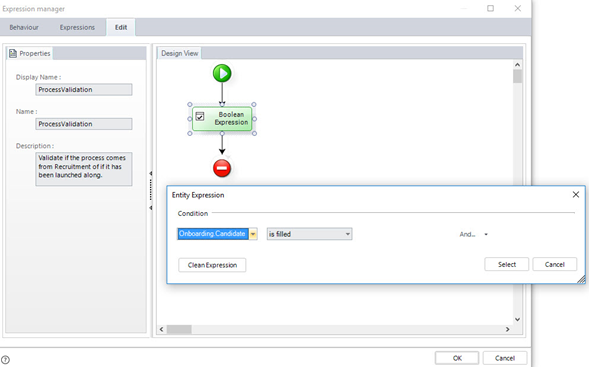
Task: Click the collapse arrow on the panel splitter
Action: point(151,174)
